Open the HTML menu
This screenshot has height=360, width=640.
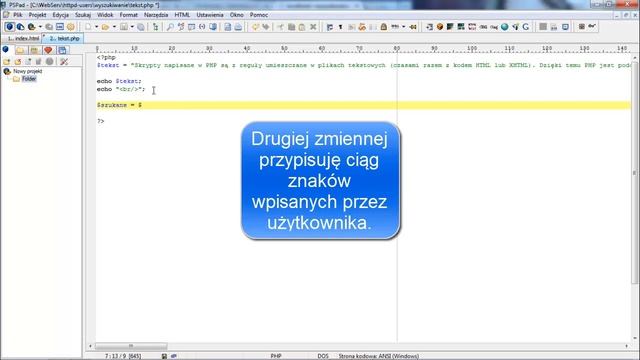point(182,15)
